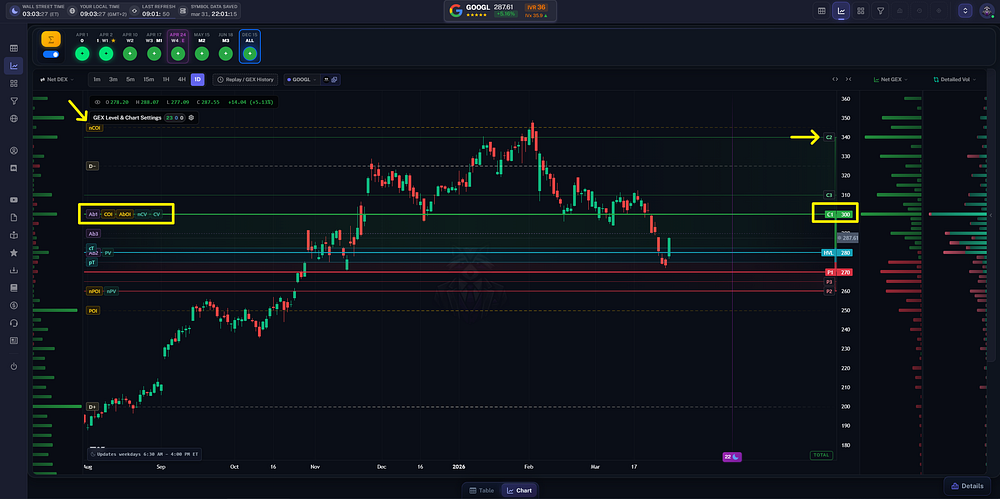Image resolution: width=1000 pixels, height=499 pixels.
Task: Open the Discord chat icon in sidebar
Action: [x=13, y=168]
